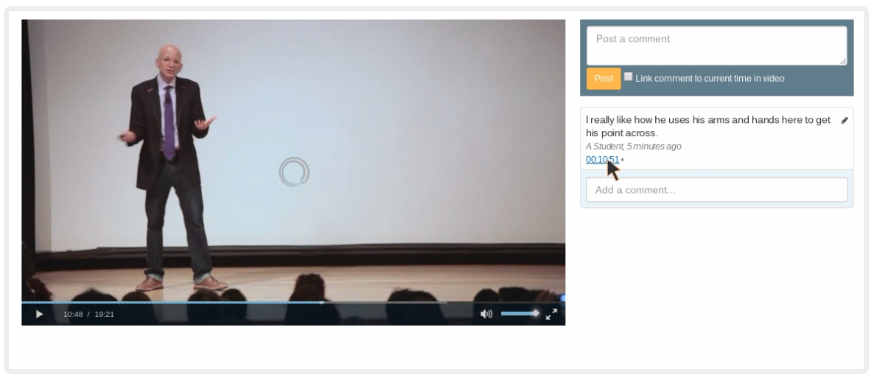Seek on the video progress bar
874x382 pixels.
click(x=293, y=303)
